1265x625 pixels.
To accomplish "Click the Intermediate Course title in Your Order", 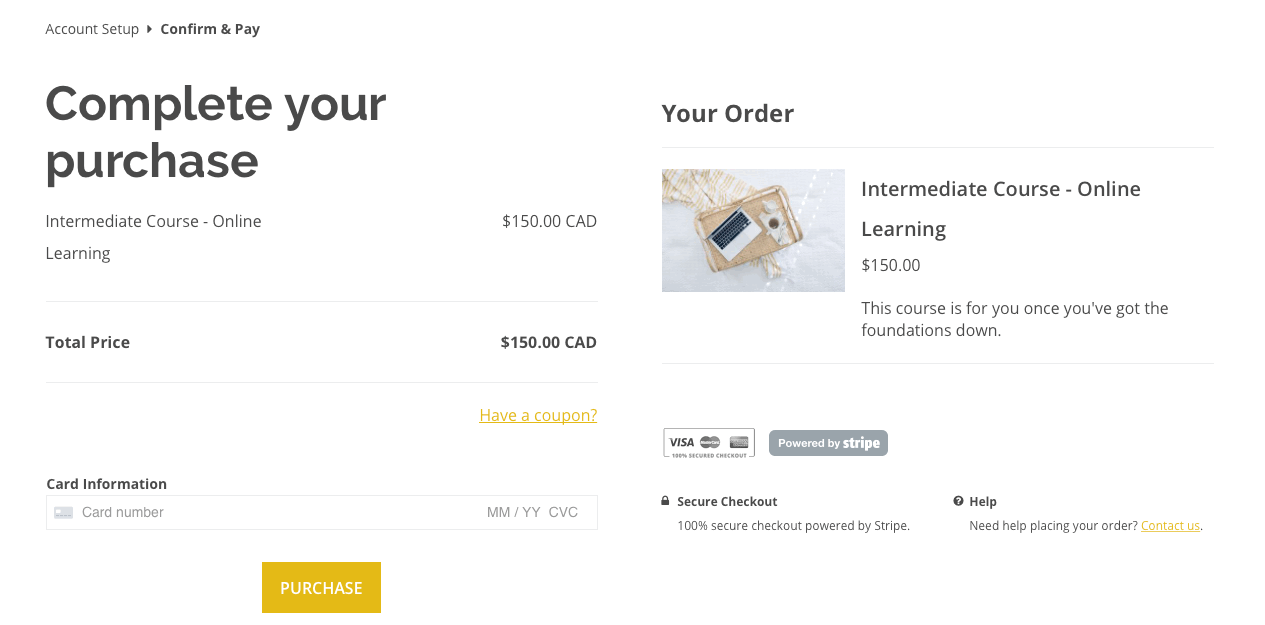I will click(1001, 208).
